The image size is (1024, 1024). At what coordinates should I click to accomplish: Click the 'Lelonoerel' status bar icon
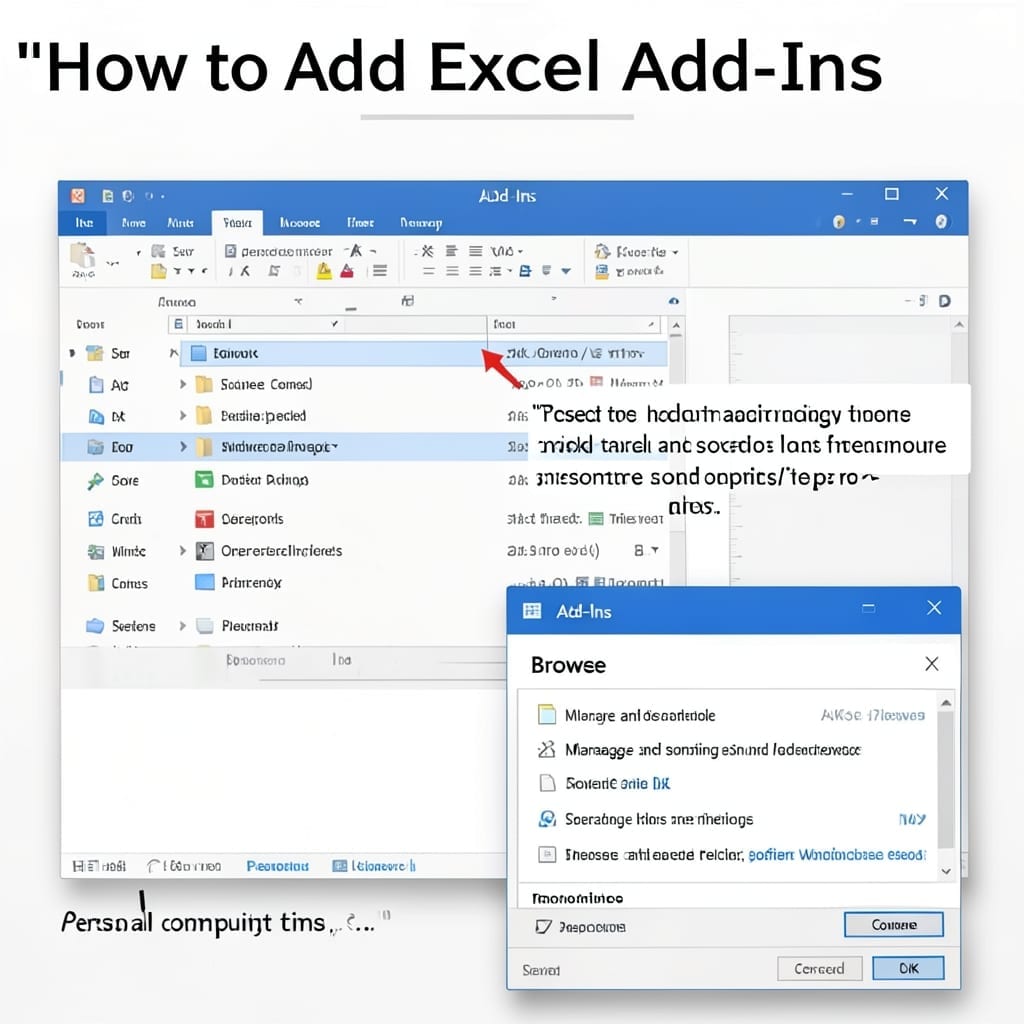340,866
